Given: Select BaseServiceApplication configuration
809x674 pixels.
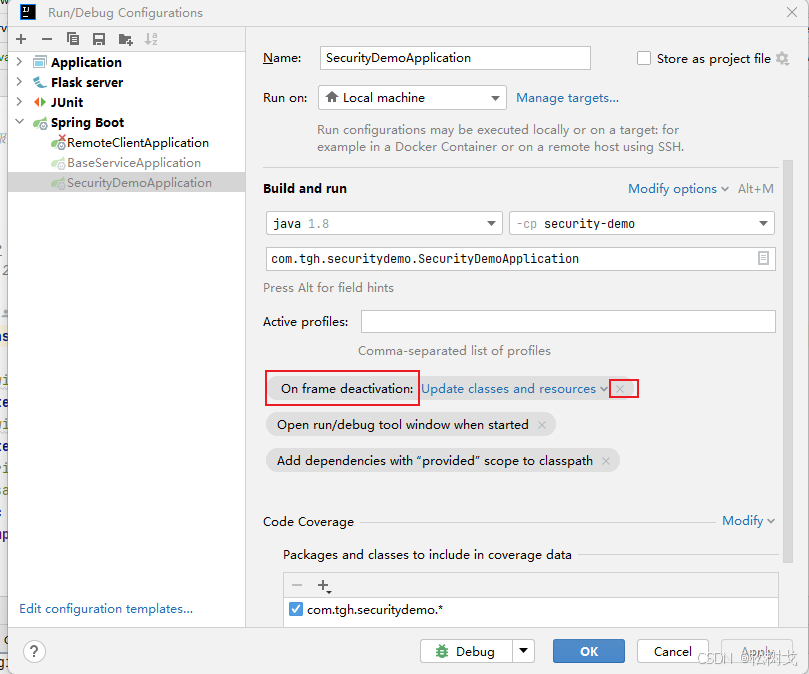Looking at the screenshot, I should pyautogui.click(x=134, y=163).
